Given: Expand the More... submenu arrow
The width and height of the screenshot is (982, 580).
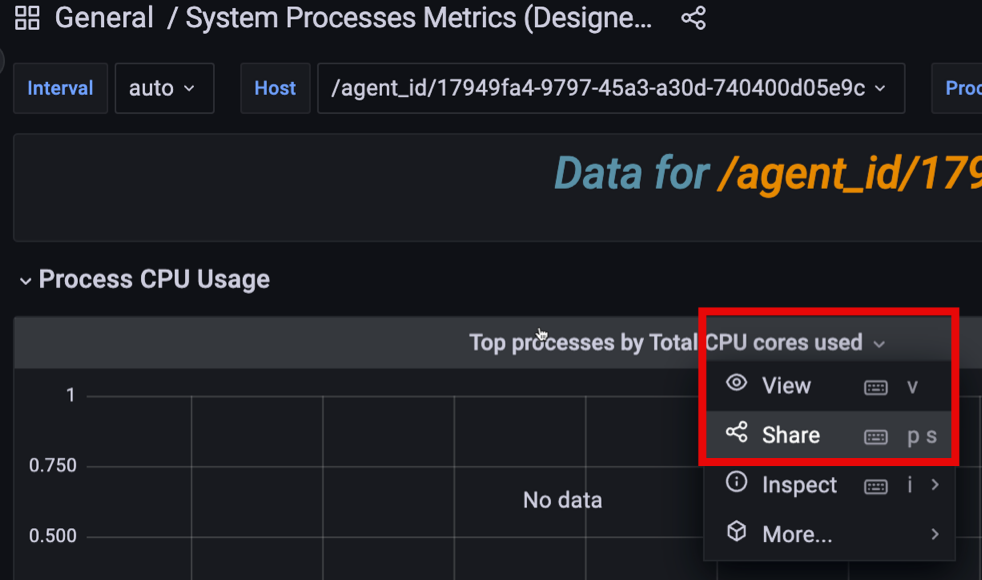Looking at the screenshot, I should click(935, 534).
